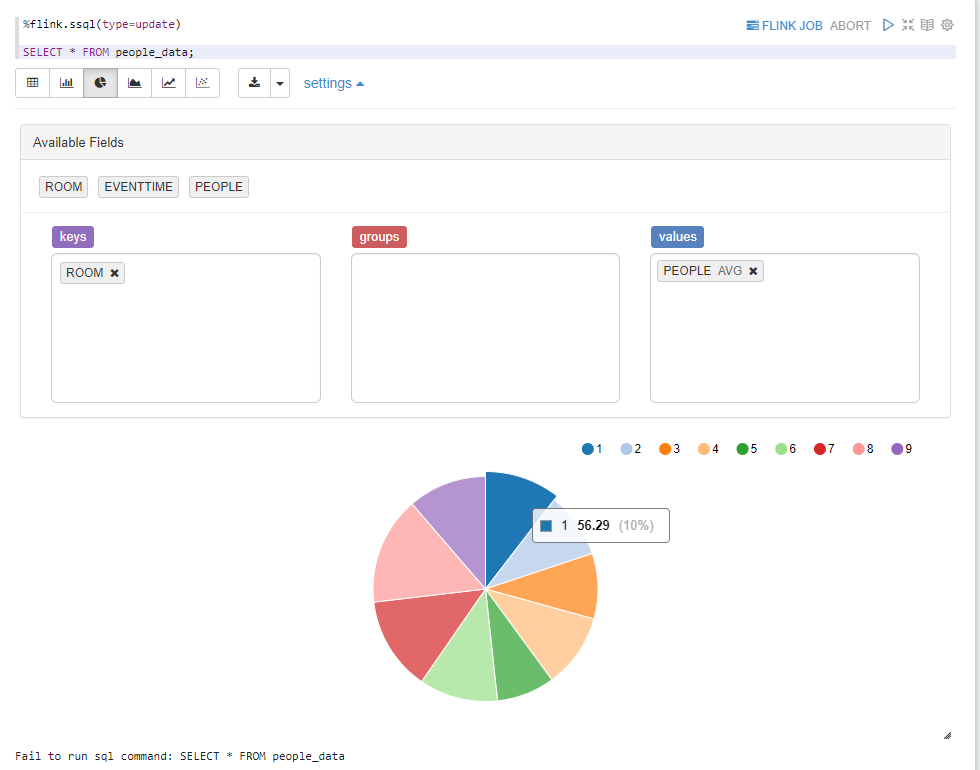Screen dimensions: 980x770
Task: Open paragraph settings gear
Action: click(x=948, y=25)
